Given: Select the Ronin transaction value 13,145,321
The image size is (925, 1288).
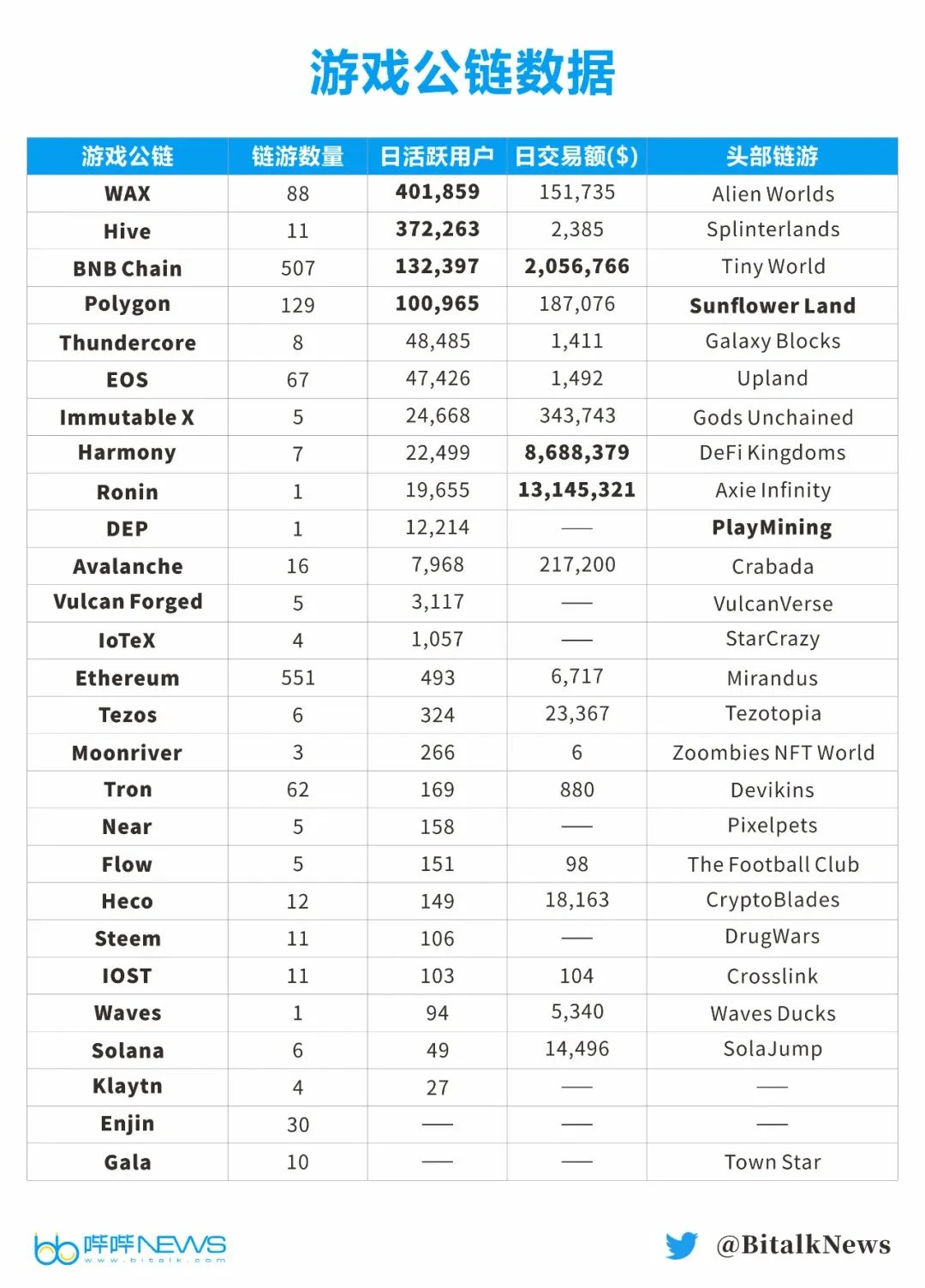Looking at the screenshot, I should click(x=576, y=490).
